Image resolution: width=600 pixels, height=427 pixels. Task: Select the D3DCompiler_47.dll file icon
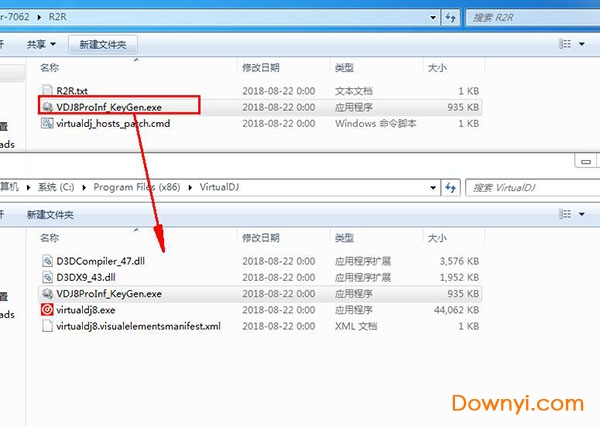(x=47, y=260)
